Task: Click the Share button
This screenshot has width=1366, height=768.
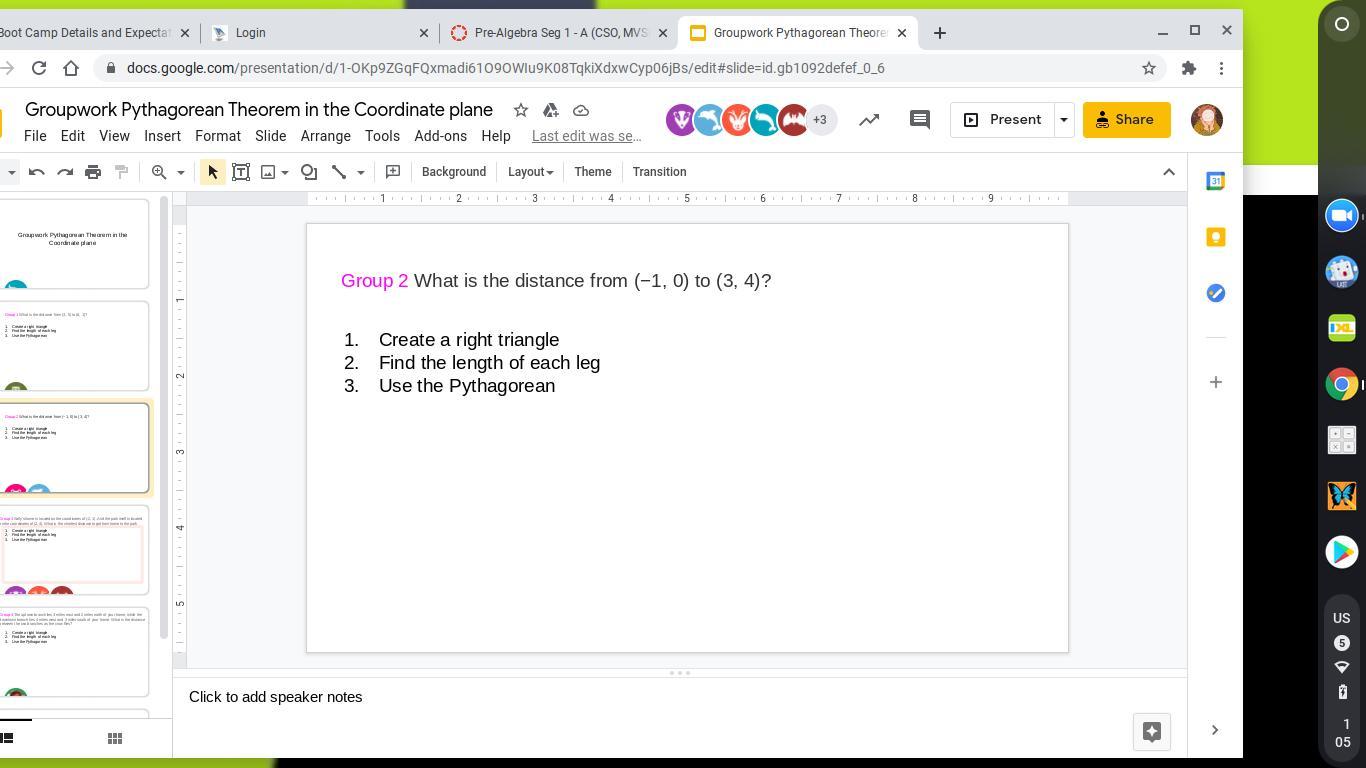Action: [1126, 120]
